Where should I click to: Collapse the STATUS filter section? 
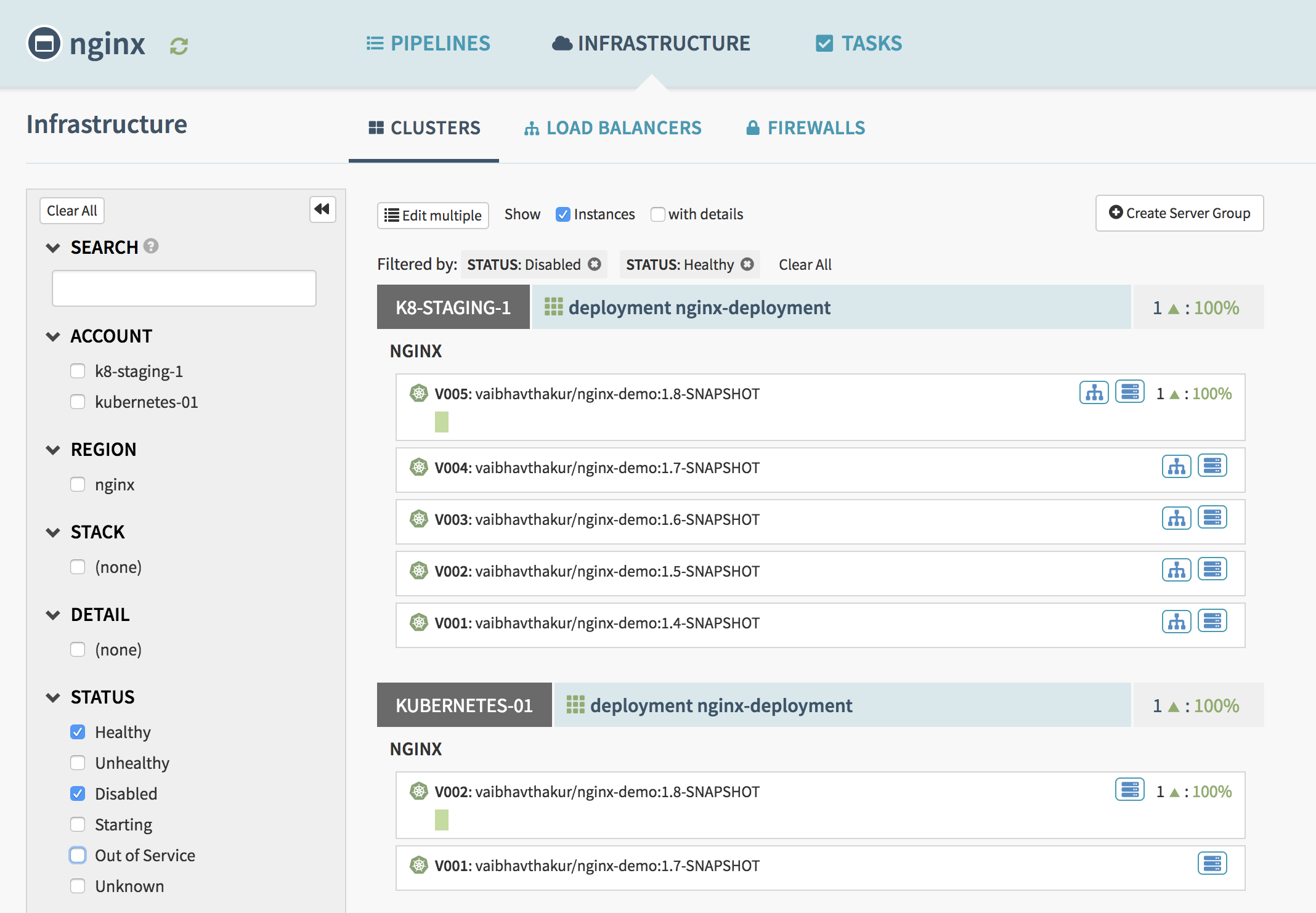[53, 697]
